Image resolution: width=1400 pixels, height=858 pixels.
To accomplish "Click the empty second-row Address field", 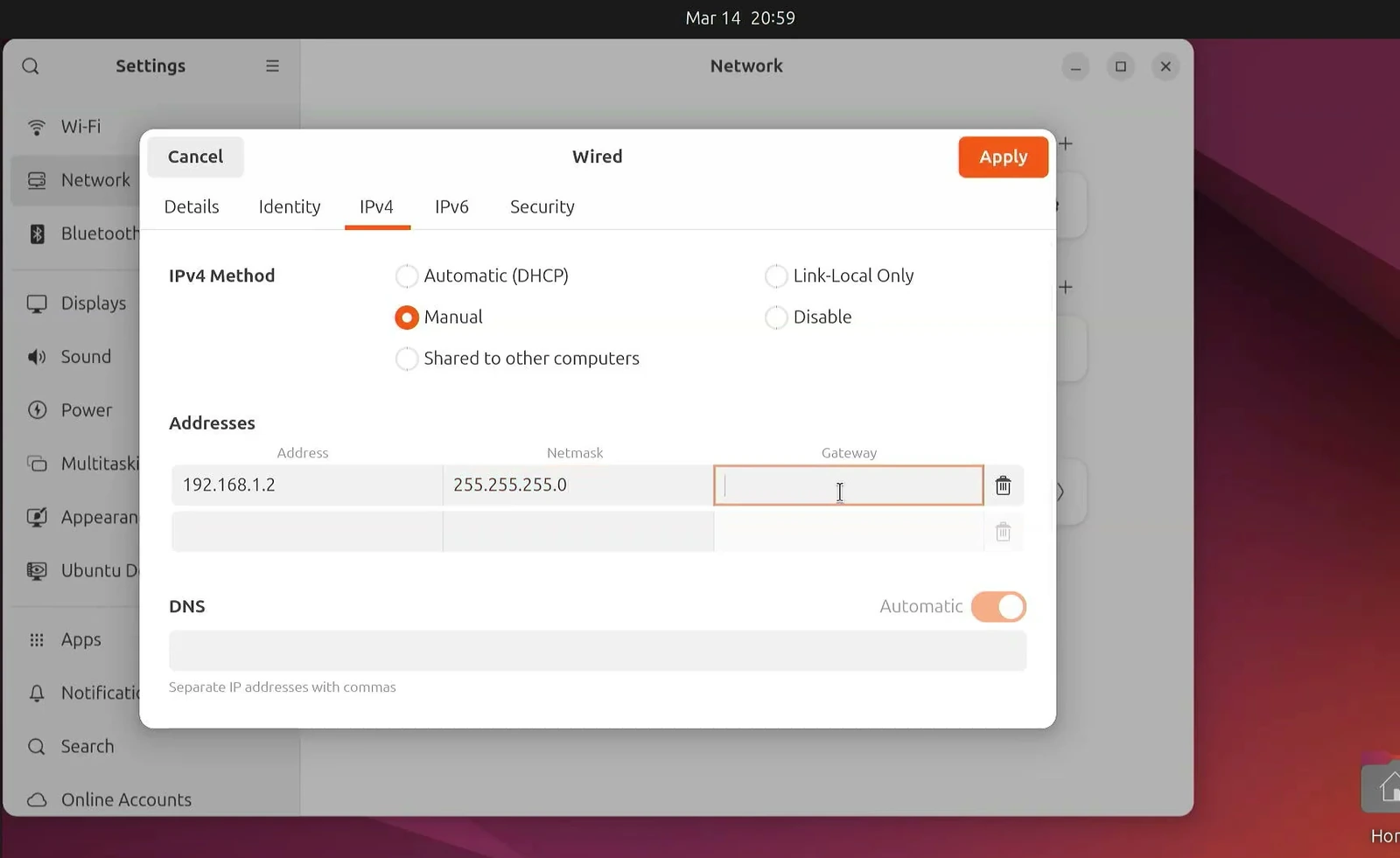I will [307, 532].
